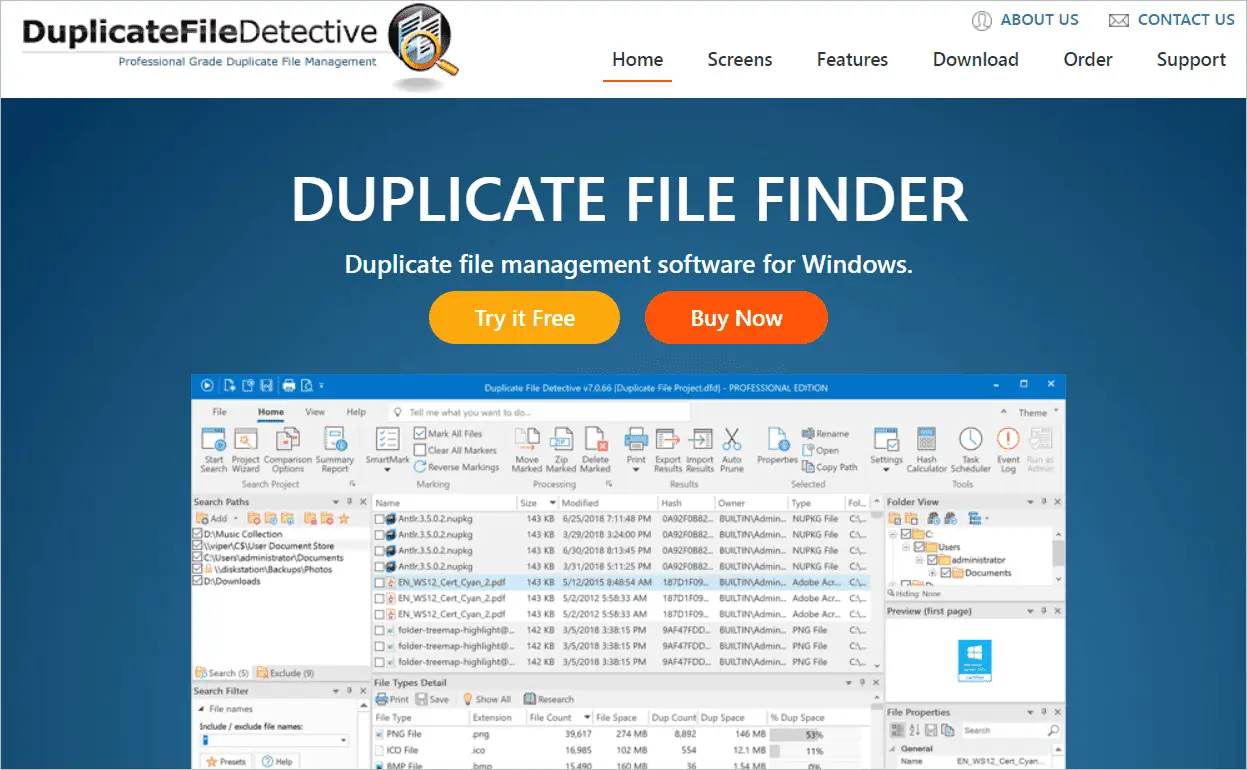1247x770 pixels.
Task: Uncheck the D:\Music Collection search path
Action: coord(197,534)
